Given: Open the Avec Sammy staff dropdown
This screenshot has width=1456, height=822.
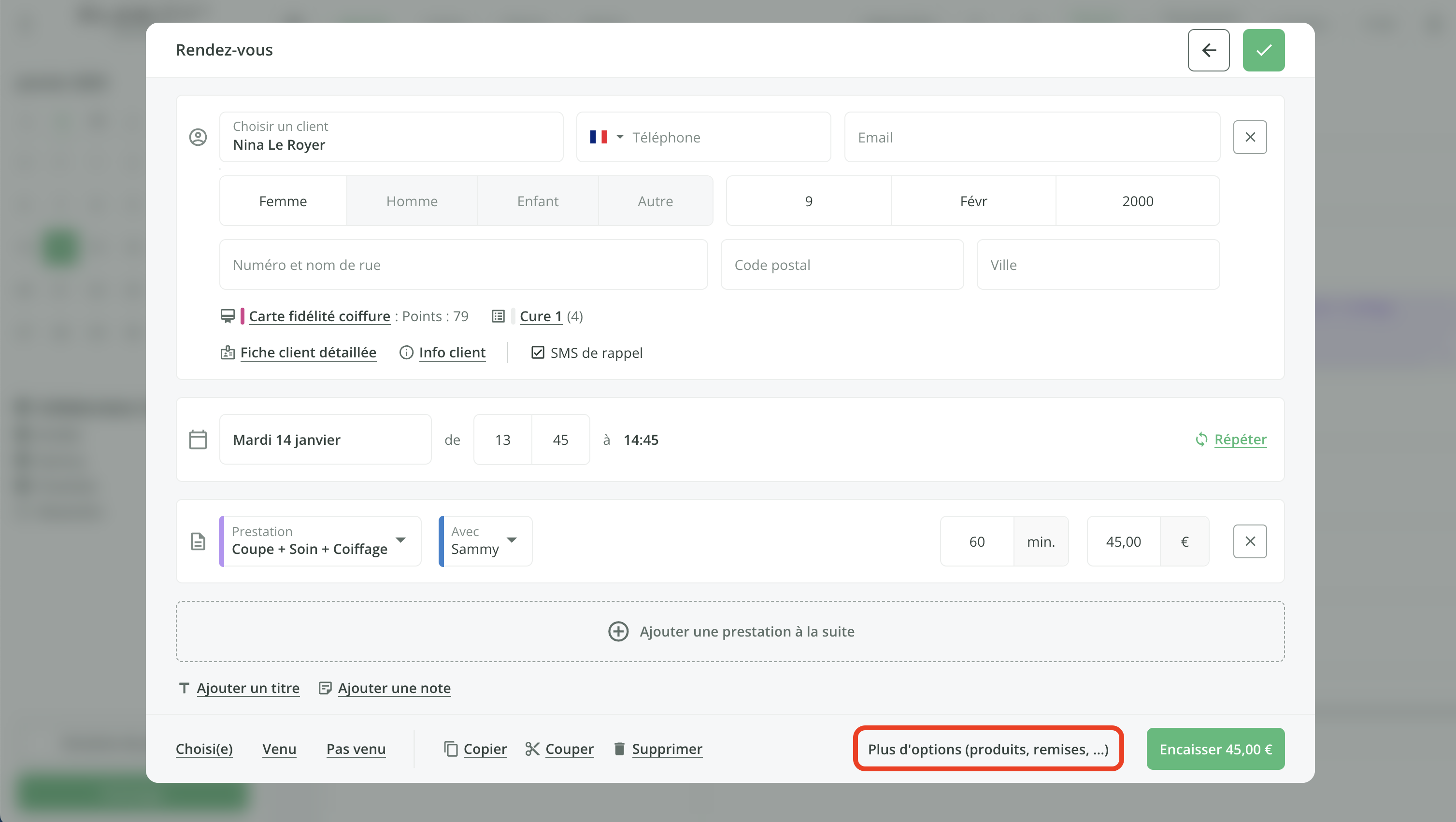Looking at the screenshot, I should (x=512, y=540).
